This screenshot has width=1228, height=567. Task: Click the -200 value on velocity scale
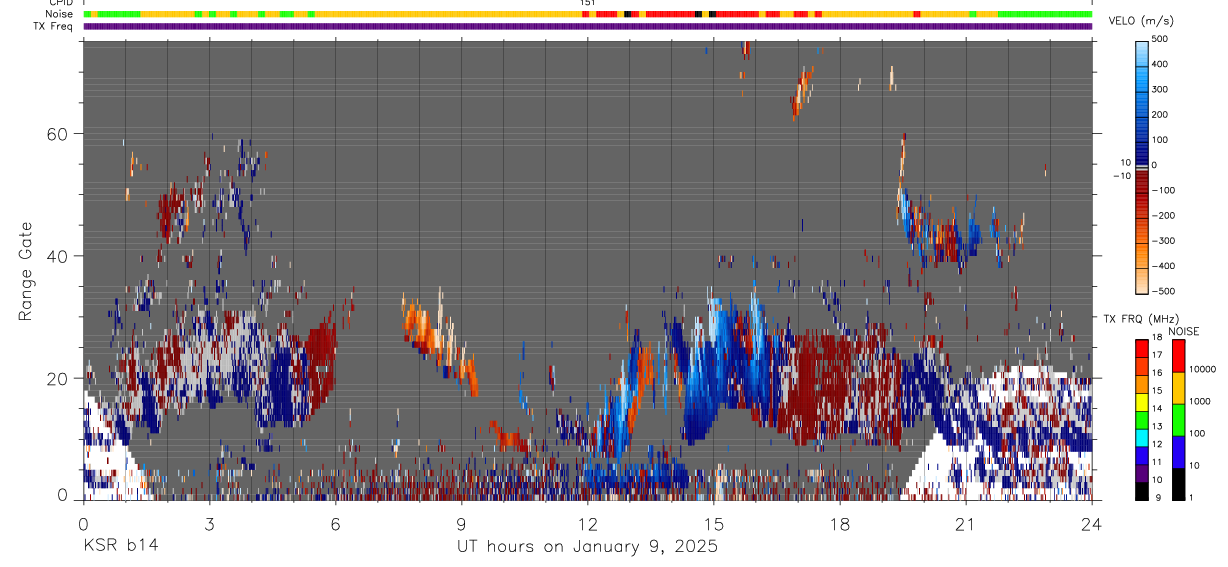(x=1164, y=216)
